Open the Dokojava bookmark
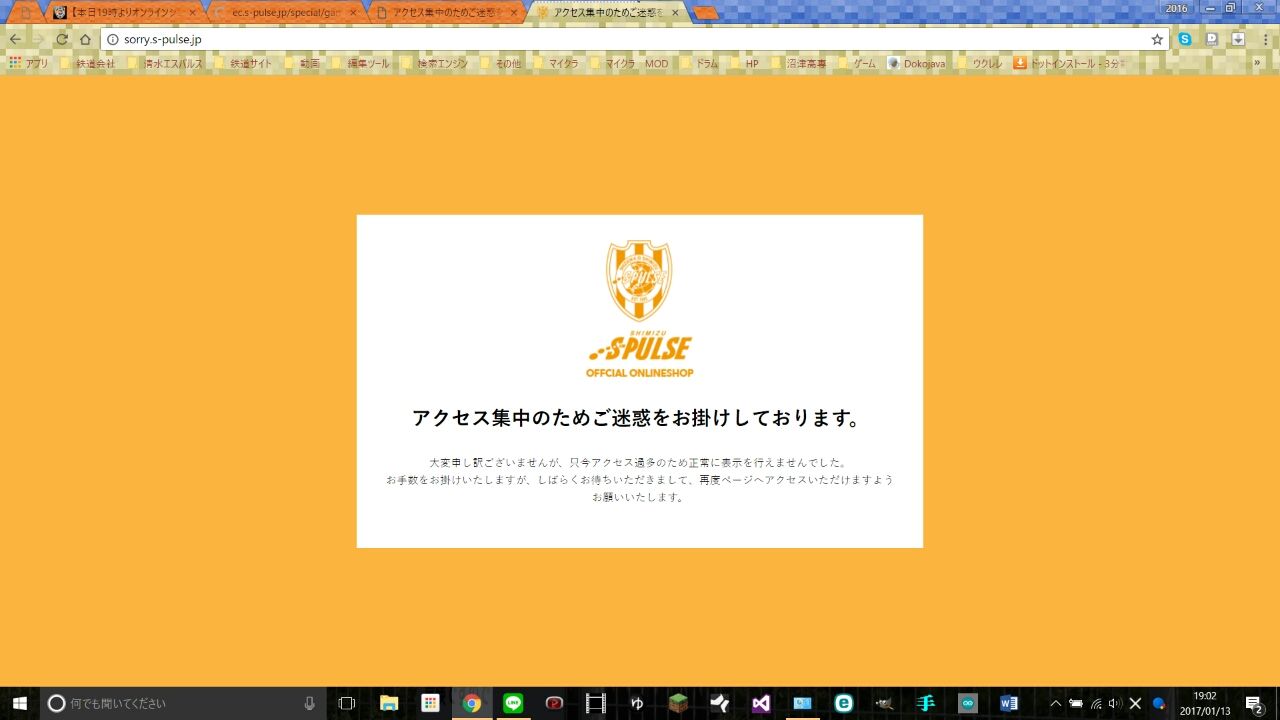Screen dimensions: 1280x720 tap(916, 63)
